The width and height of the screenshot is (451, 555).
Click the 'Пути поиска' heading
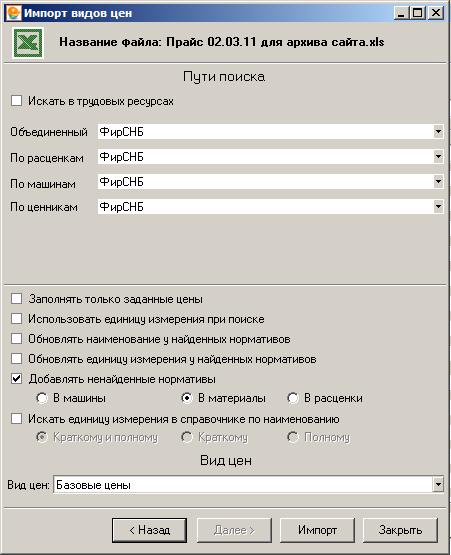(x=224, y=76)
